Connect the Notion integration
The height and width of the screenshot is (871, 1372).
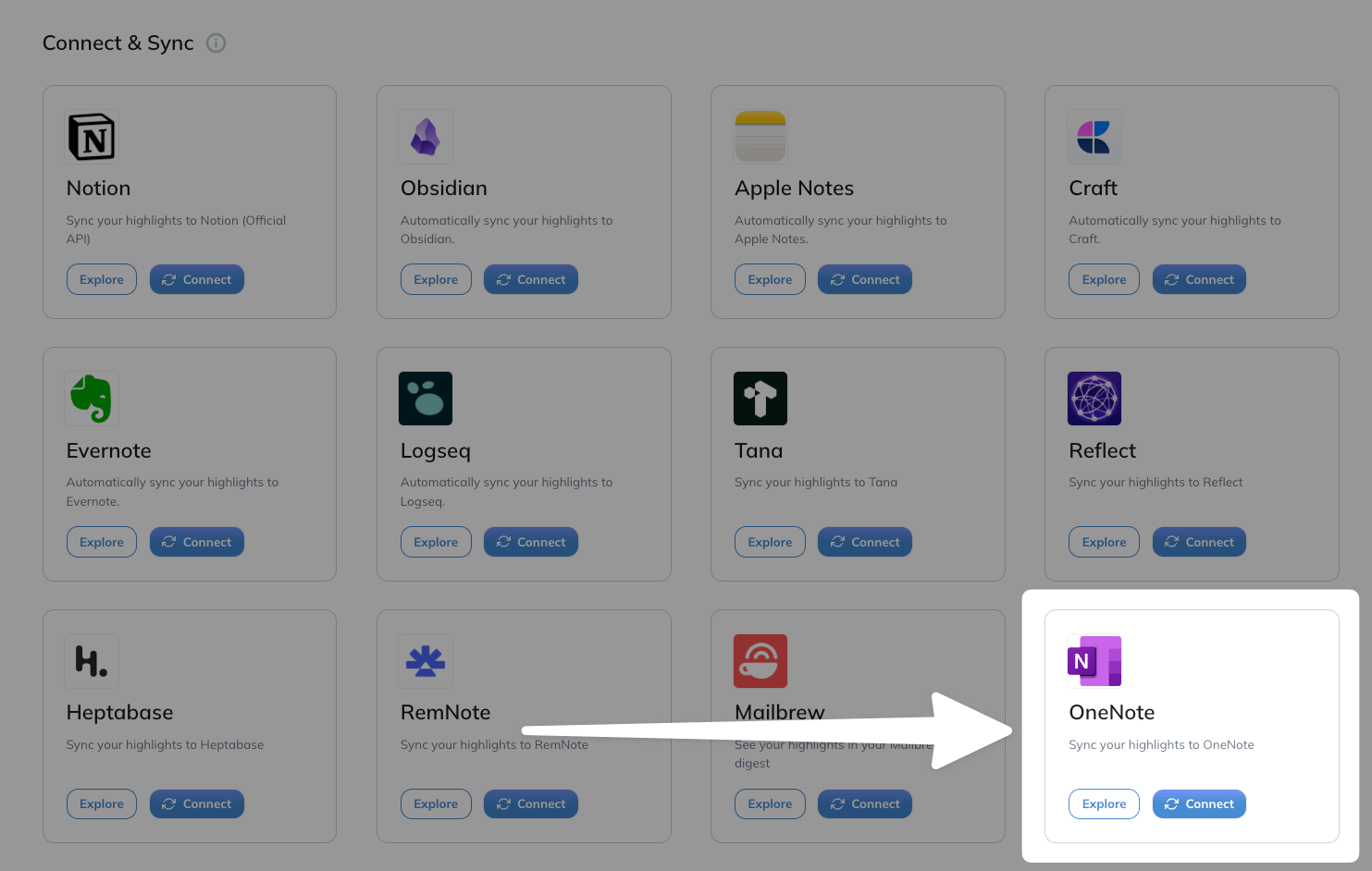coord(197,279)
